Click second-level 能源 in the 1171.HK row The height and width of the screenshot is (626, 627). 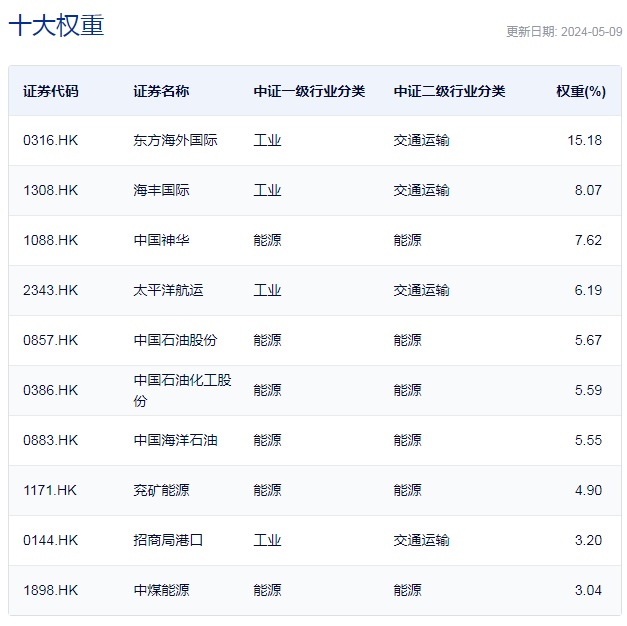pos(407,490)
